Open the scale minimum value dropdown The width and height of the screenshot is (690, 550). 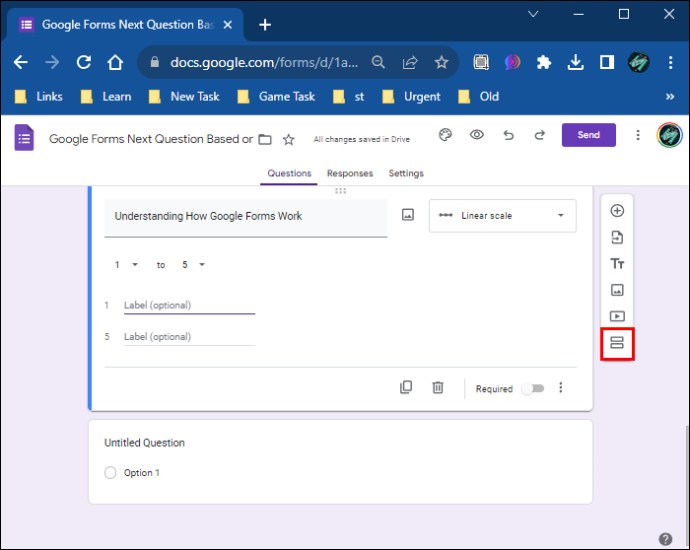click(126, 264)
